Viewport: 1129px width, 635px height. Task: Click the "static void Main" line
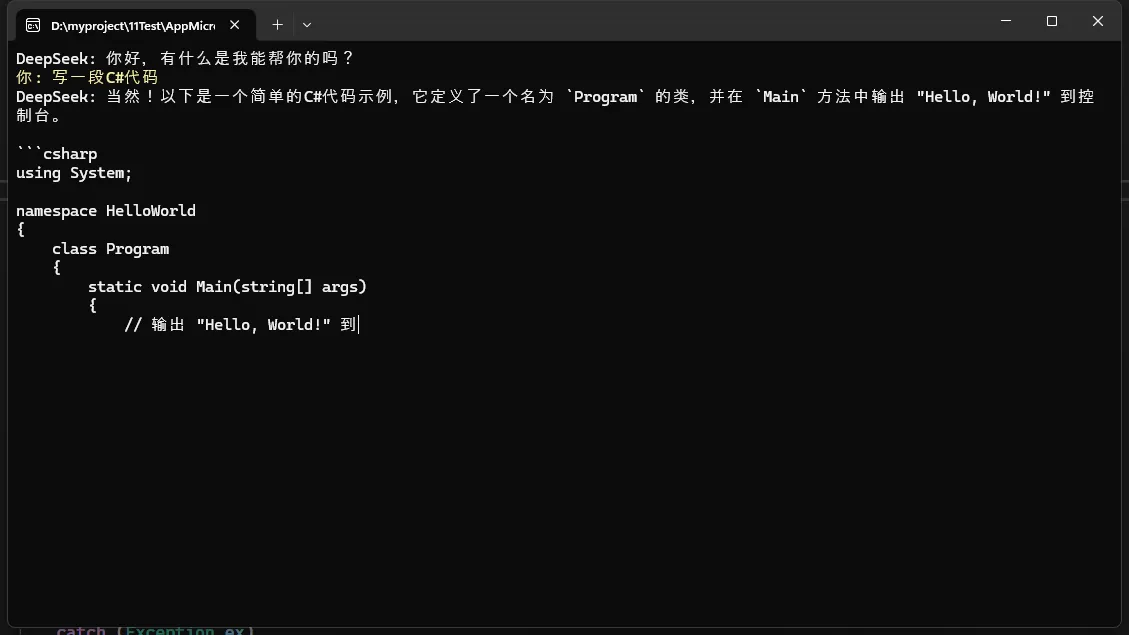227,287
